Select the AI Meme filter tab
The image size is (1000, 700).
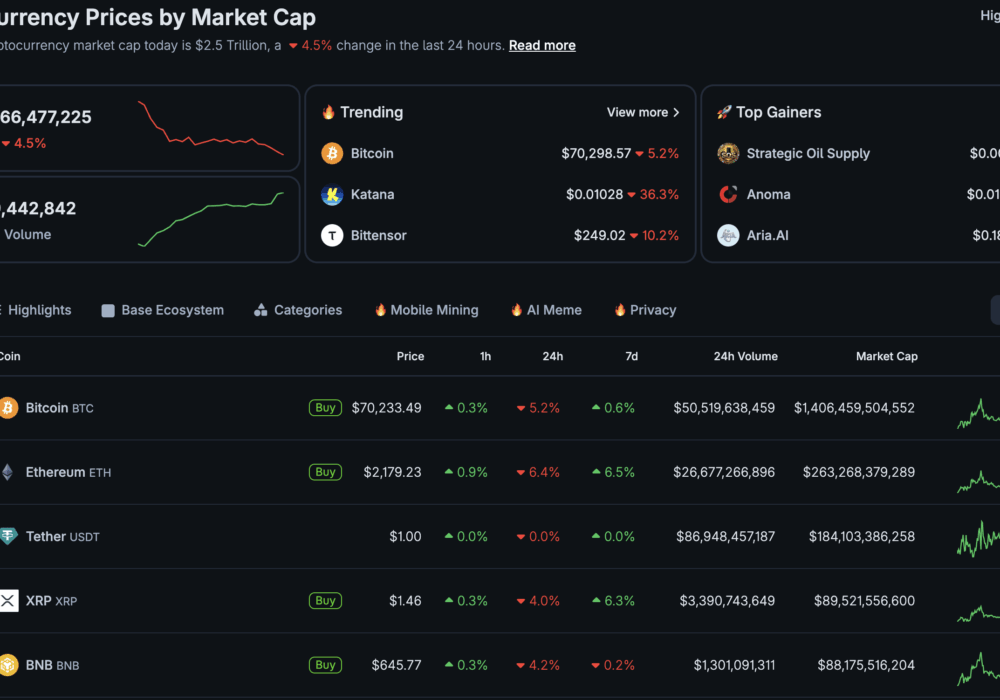(x=546, y=311)
